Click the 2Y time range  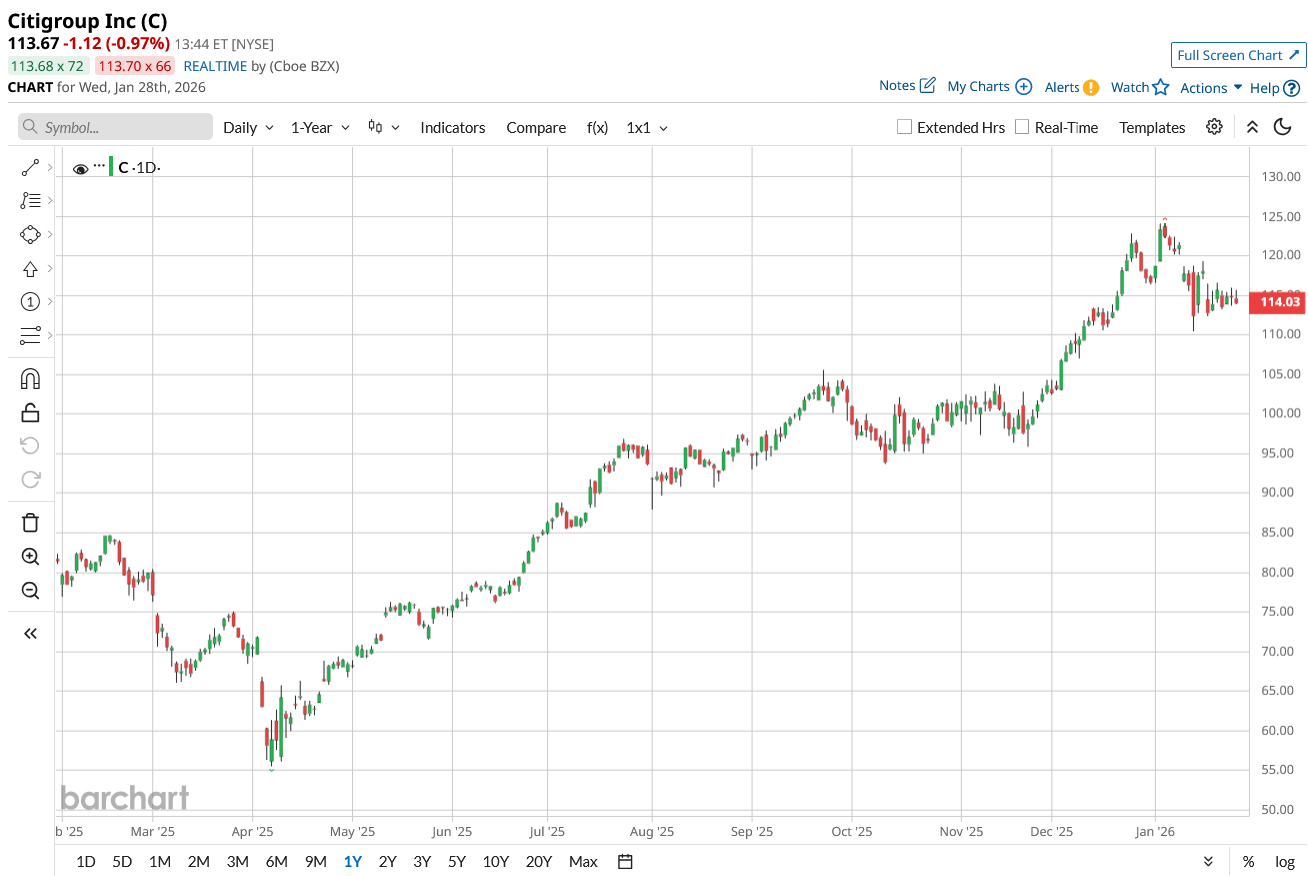[387, 862]
